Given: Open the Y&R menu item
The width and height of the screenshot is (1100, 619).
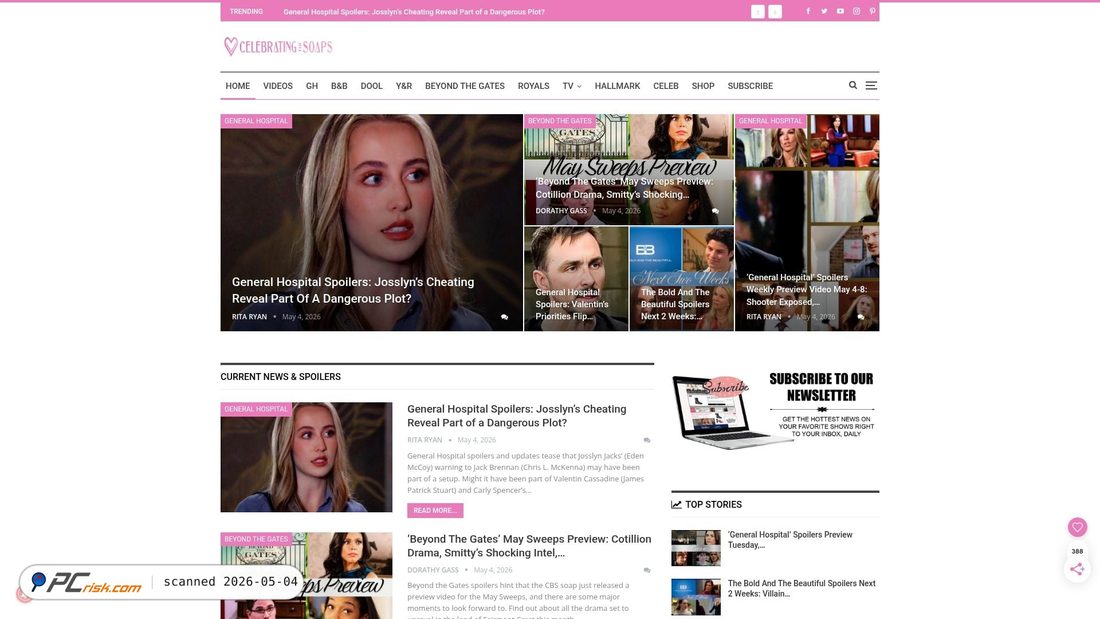Looking at the screenshot, I should [404, 86].
